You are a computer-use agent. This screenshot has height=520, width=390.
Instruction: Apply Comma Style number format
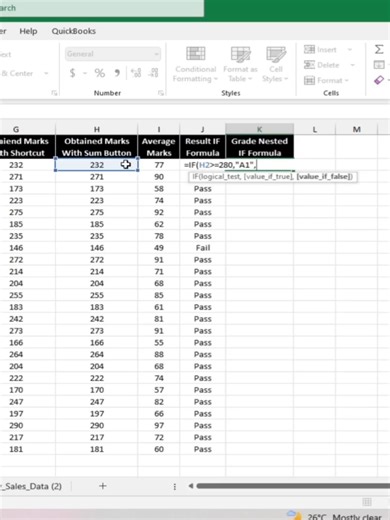(x=117, y=73)
